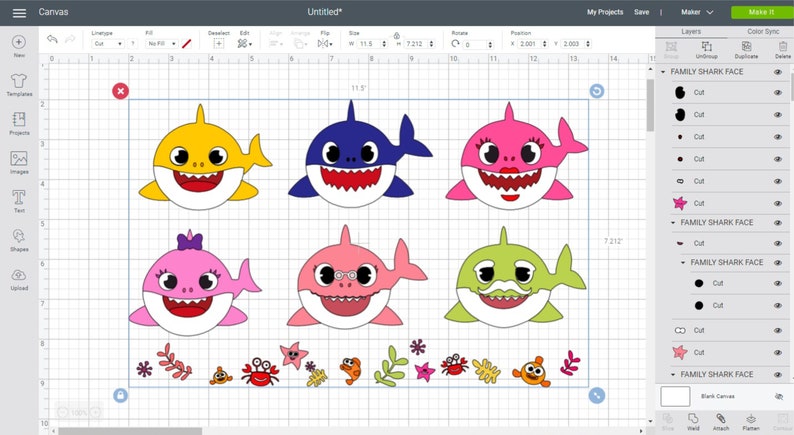Open the Edit scissors tool
794x435 pixels.
[245, 44]
